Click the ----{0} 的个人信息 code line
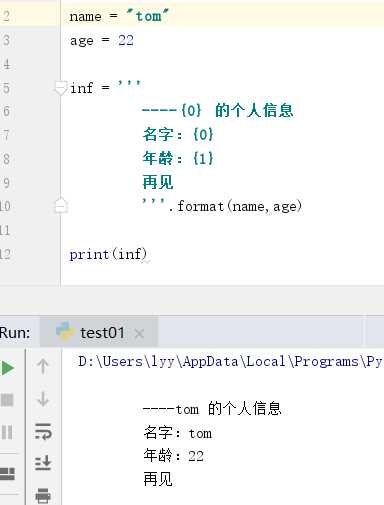The image size is (384, 505). (218, 110)
